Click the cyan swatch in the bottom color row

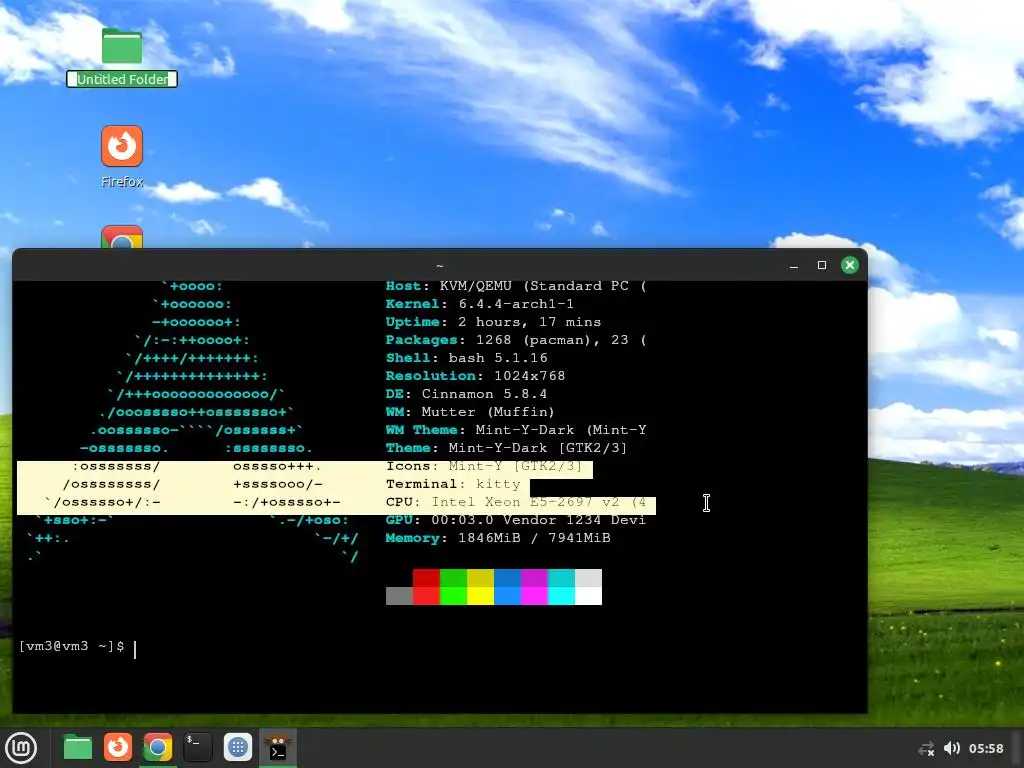(561, 596)
